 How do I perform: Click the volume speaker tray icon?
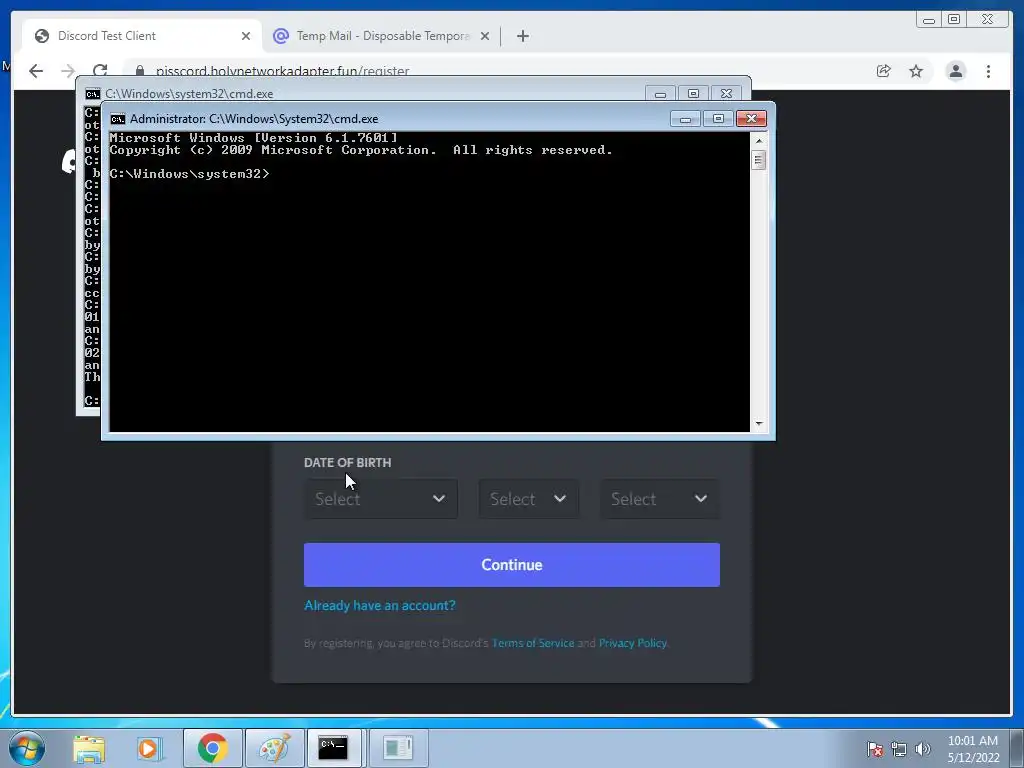tap(922, 749)
